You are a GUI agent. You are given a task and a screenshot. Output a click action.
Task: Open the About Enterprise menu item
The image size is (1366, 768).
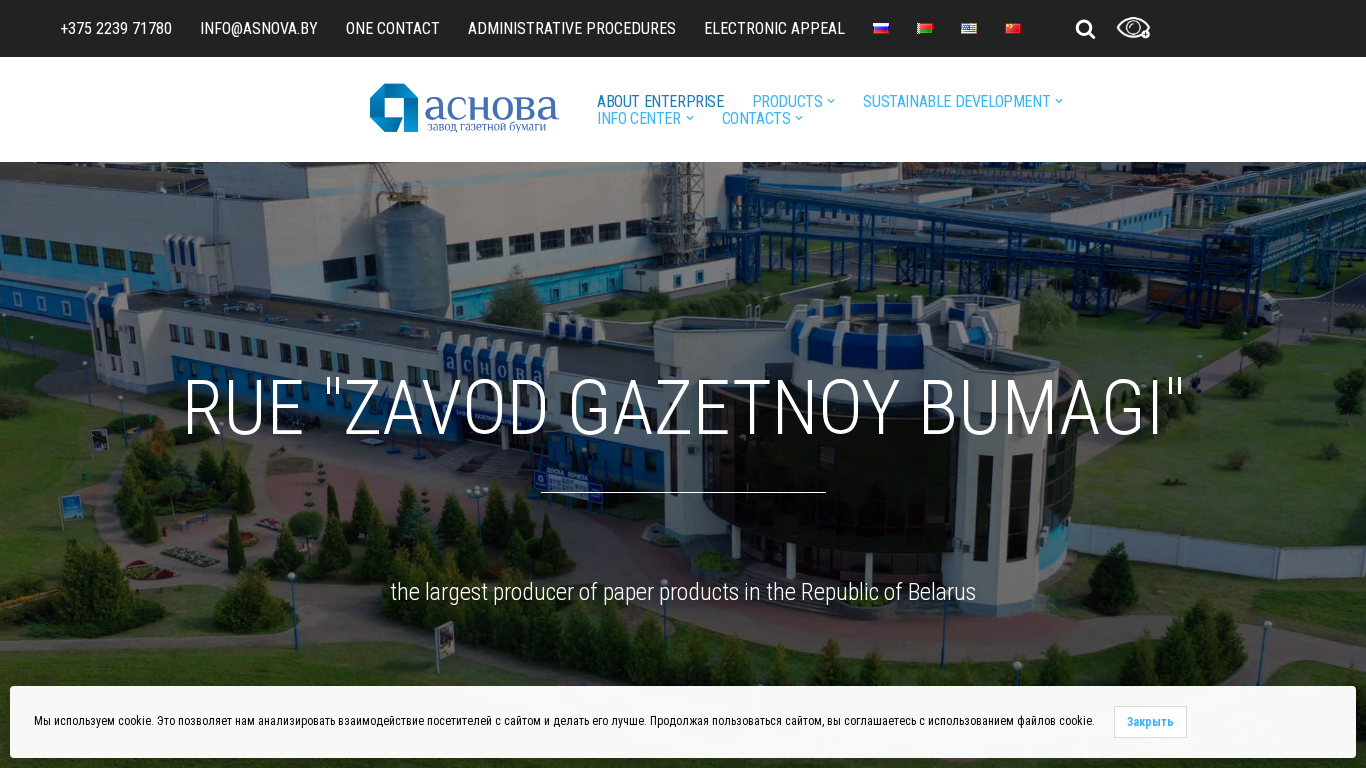click(x=660, y=101)
